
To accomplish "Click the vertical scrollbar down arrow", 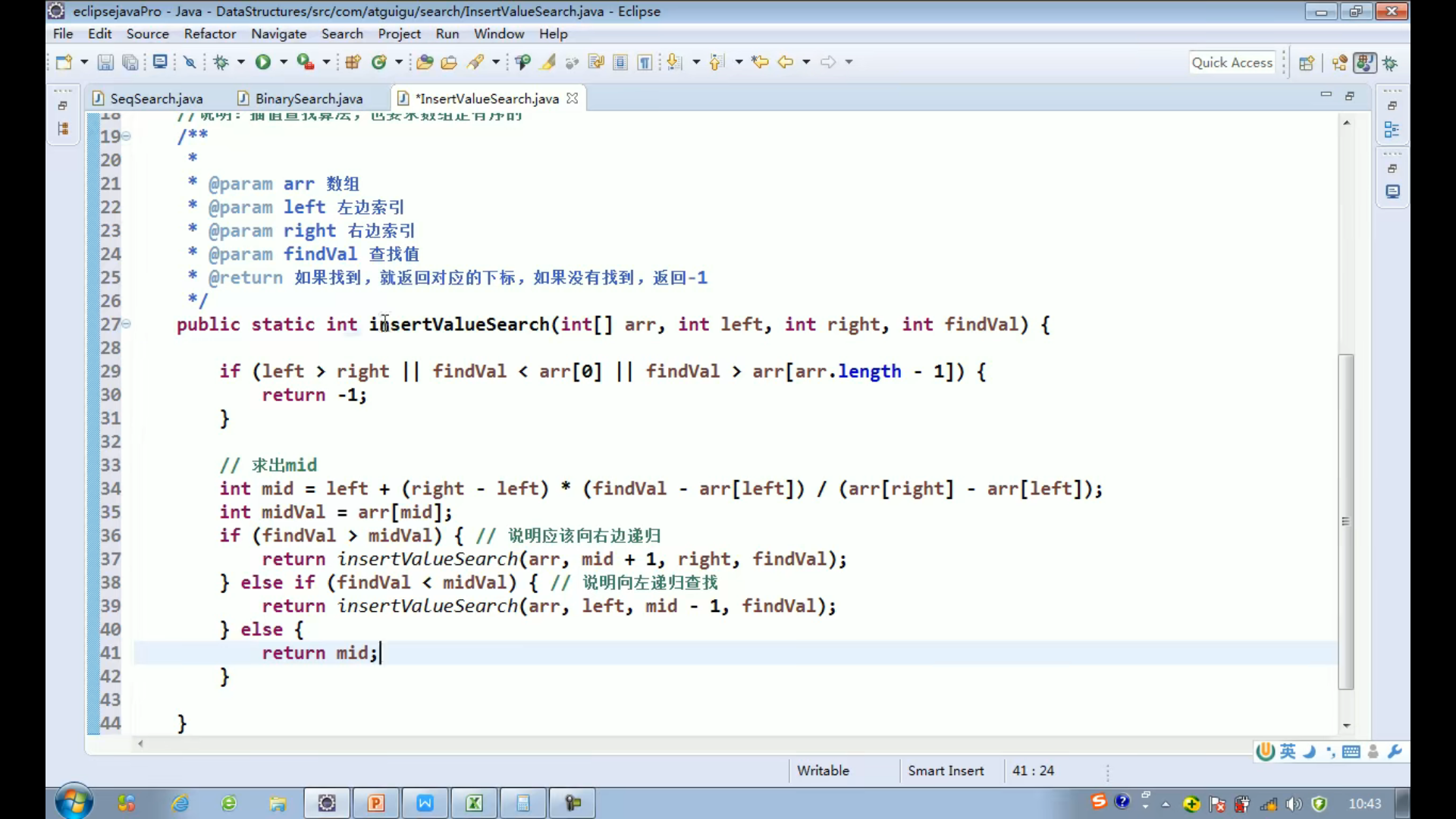I will pyautogui.click(x=1347, y=726).
